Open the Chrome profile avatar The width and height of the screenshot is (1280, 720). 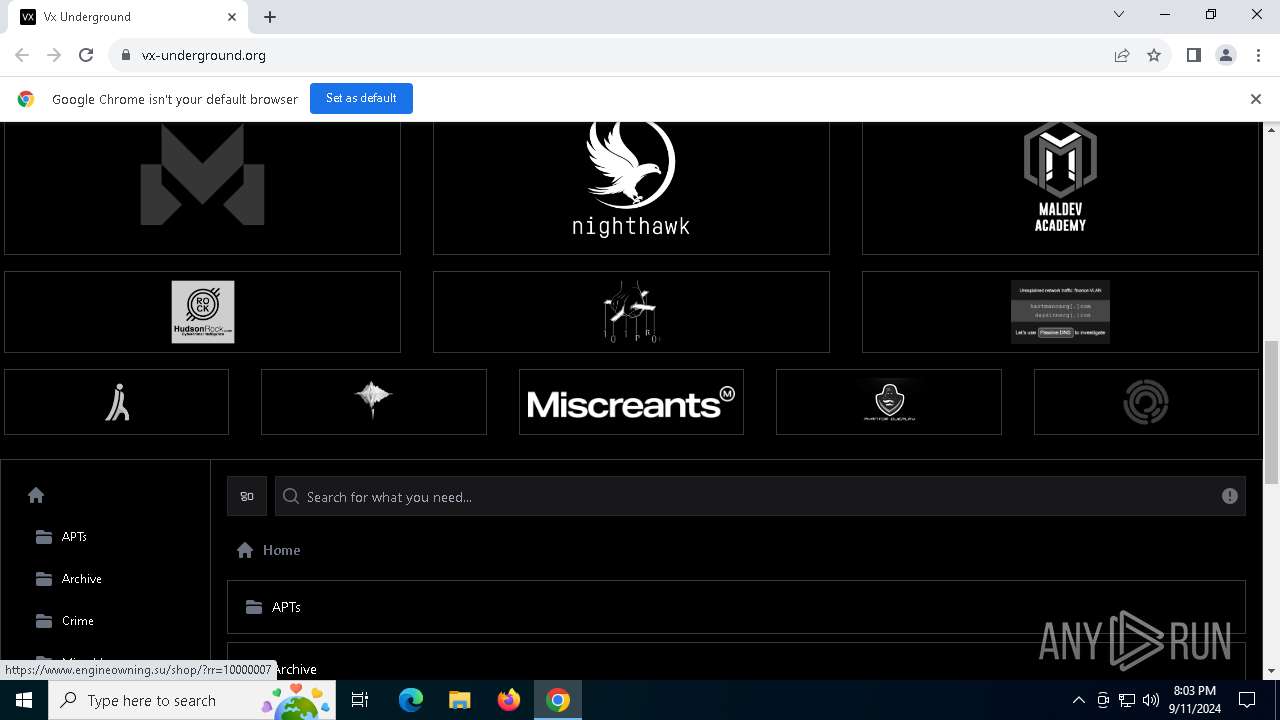[x=1226, y=55]
